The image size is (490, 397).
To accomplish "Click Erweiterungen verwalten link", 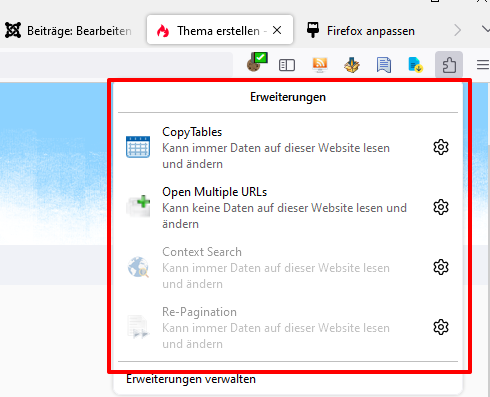I will [x=191, y=379].
